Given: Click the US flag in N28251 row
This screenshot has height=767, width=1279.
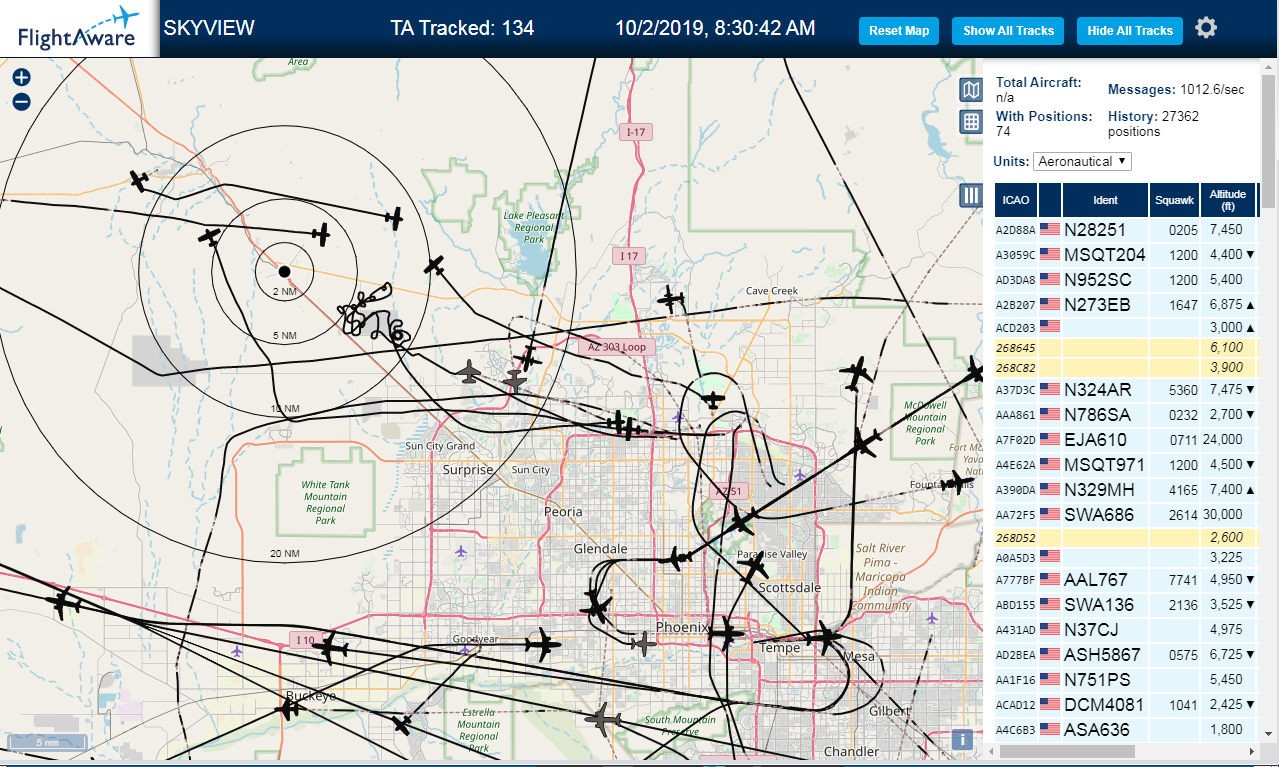Looking at the screenshot, I should (1050, 229).
